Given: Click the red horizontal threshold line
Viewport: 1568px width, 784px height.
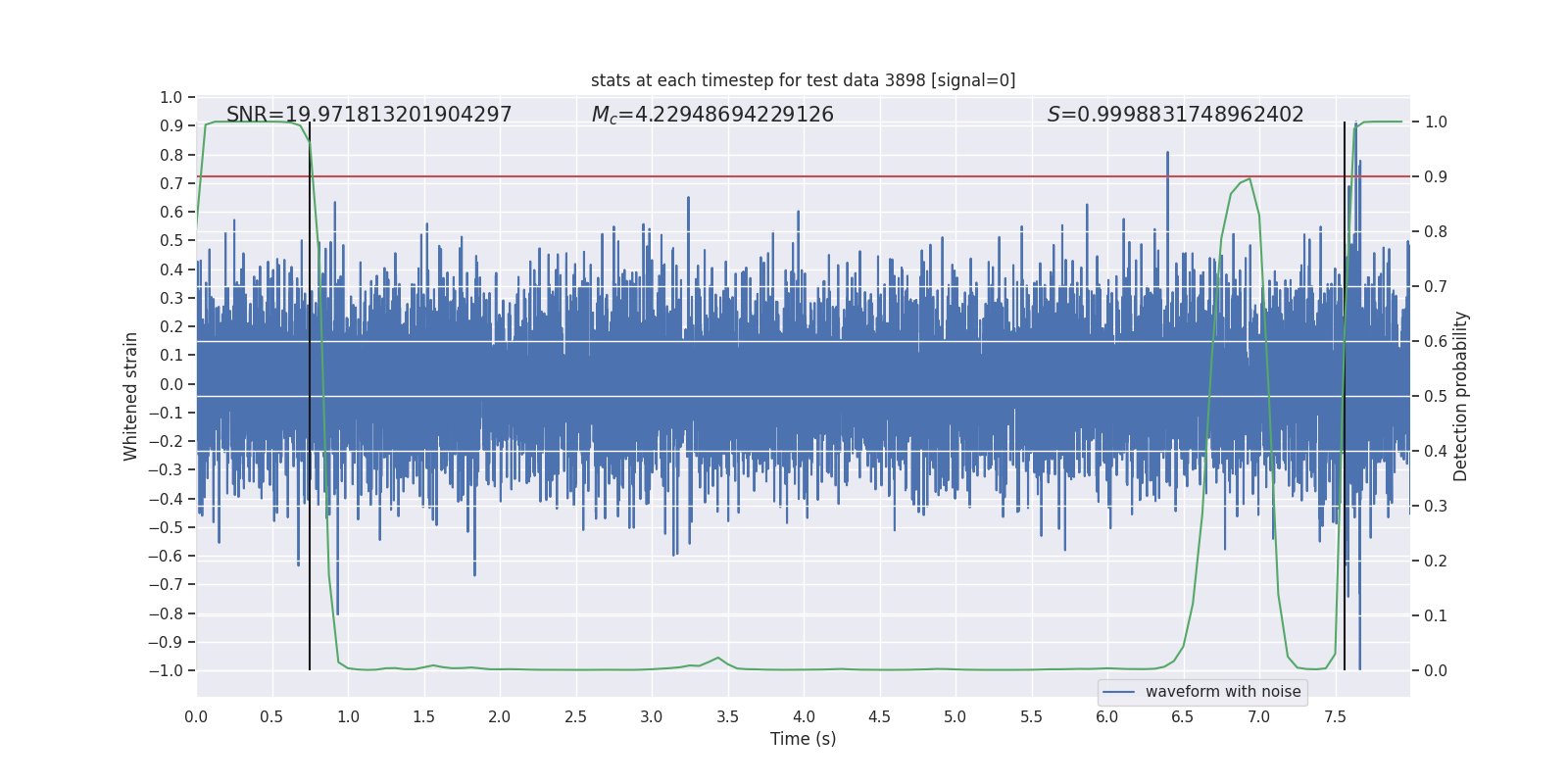Looking at the screenshot, I should [803, 176].
